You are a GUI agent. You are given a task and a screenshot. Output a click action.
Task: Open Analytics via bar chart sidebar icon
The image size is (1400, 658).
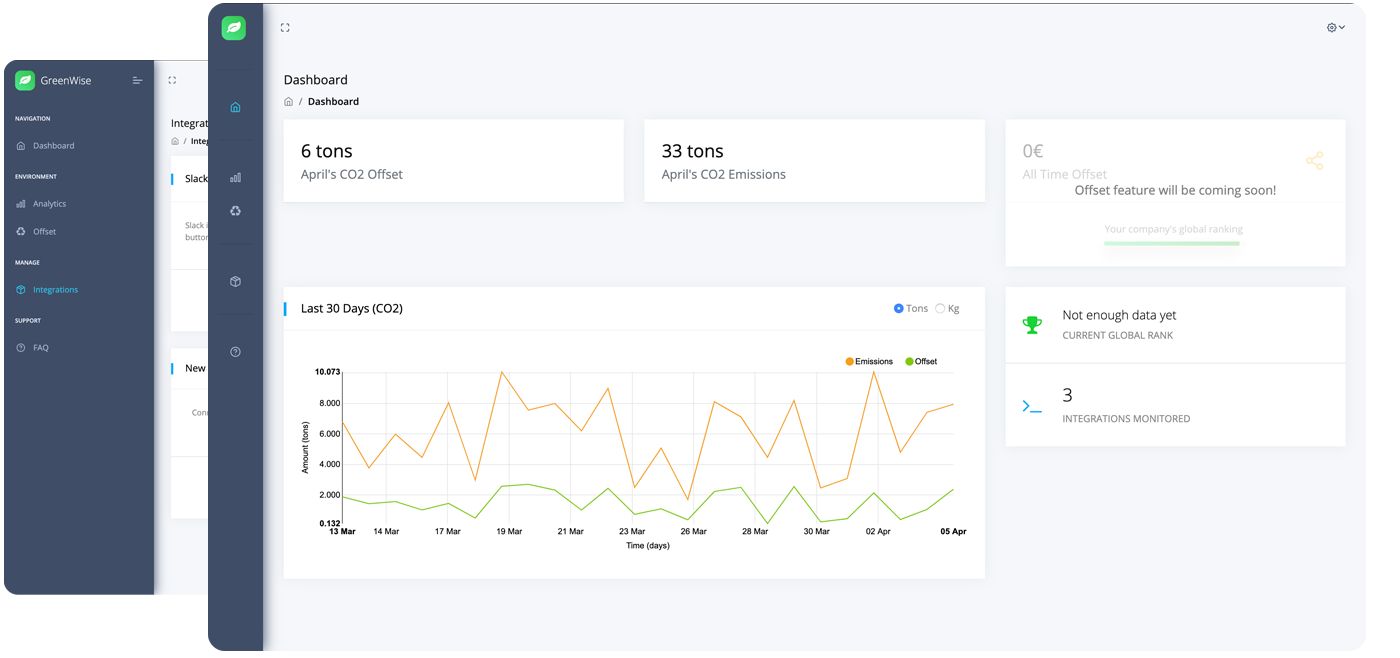[x=235, y=178]
